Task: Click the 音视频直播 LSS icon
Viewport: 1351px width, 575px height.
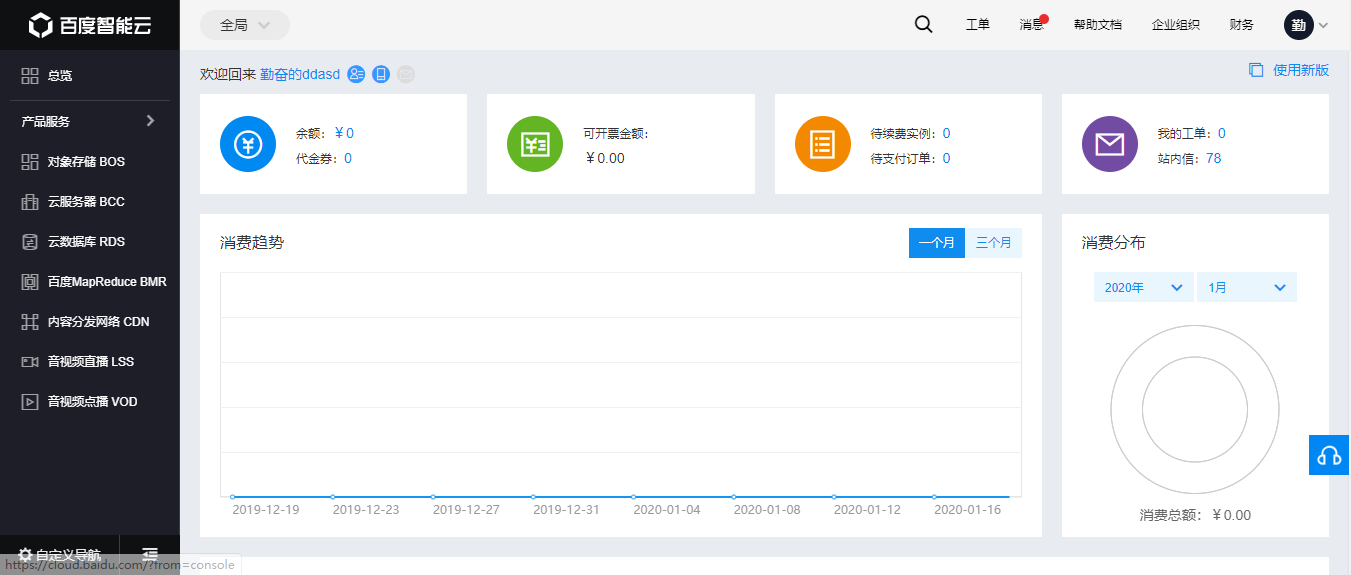Action: click(x=30, y=361)
